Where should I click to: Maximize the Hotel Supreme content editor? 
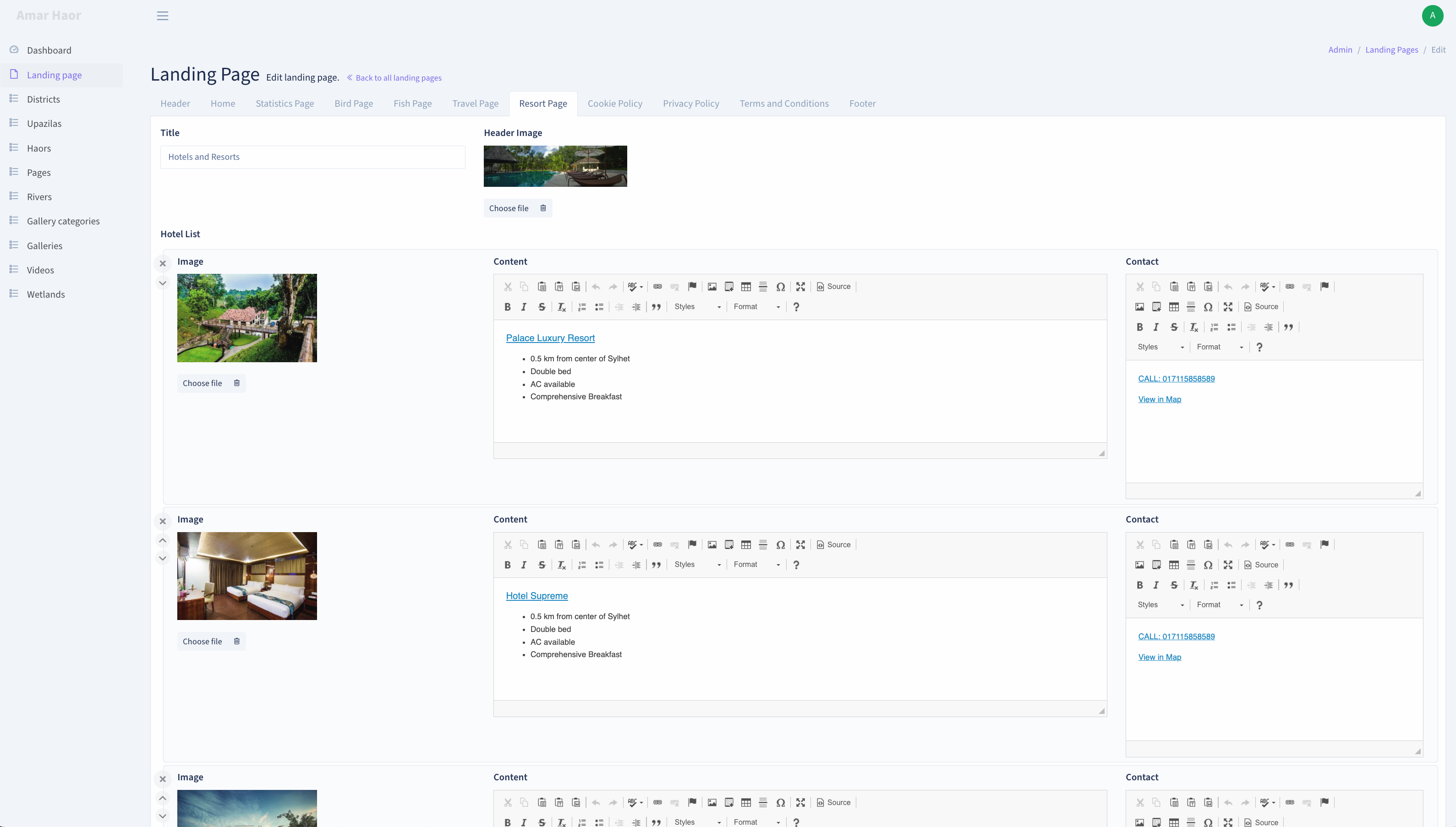point(800,545)
